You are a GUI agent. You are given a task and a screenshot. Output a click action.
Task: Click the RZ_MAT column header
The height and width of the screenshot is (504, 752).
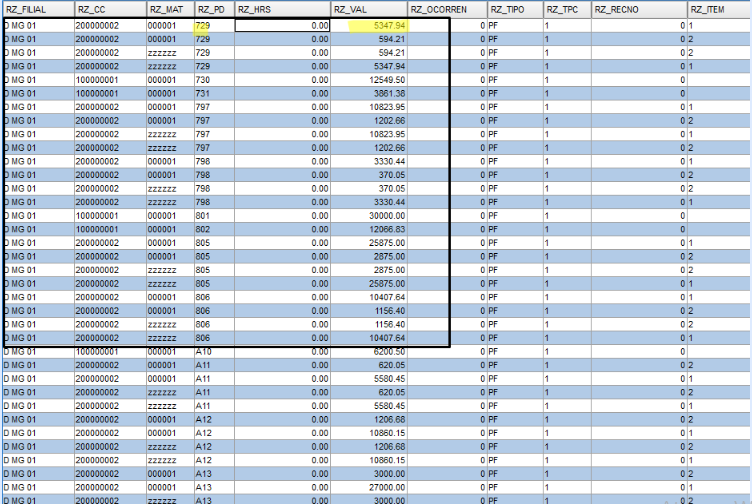point(170,9)
